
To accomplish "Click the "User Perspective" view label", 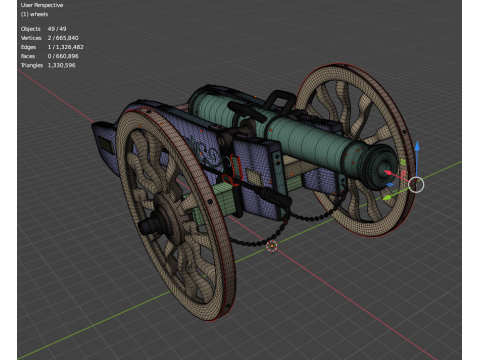I will pos(42,5).
